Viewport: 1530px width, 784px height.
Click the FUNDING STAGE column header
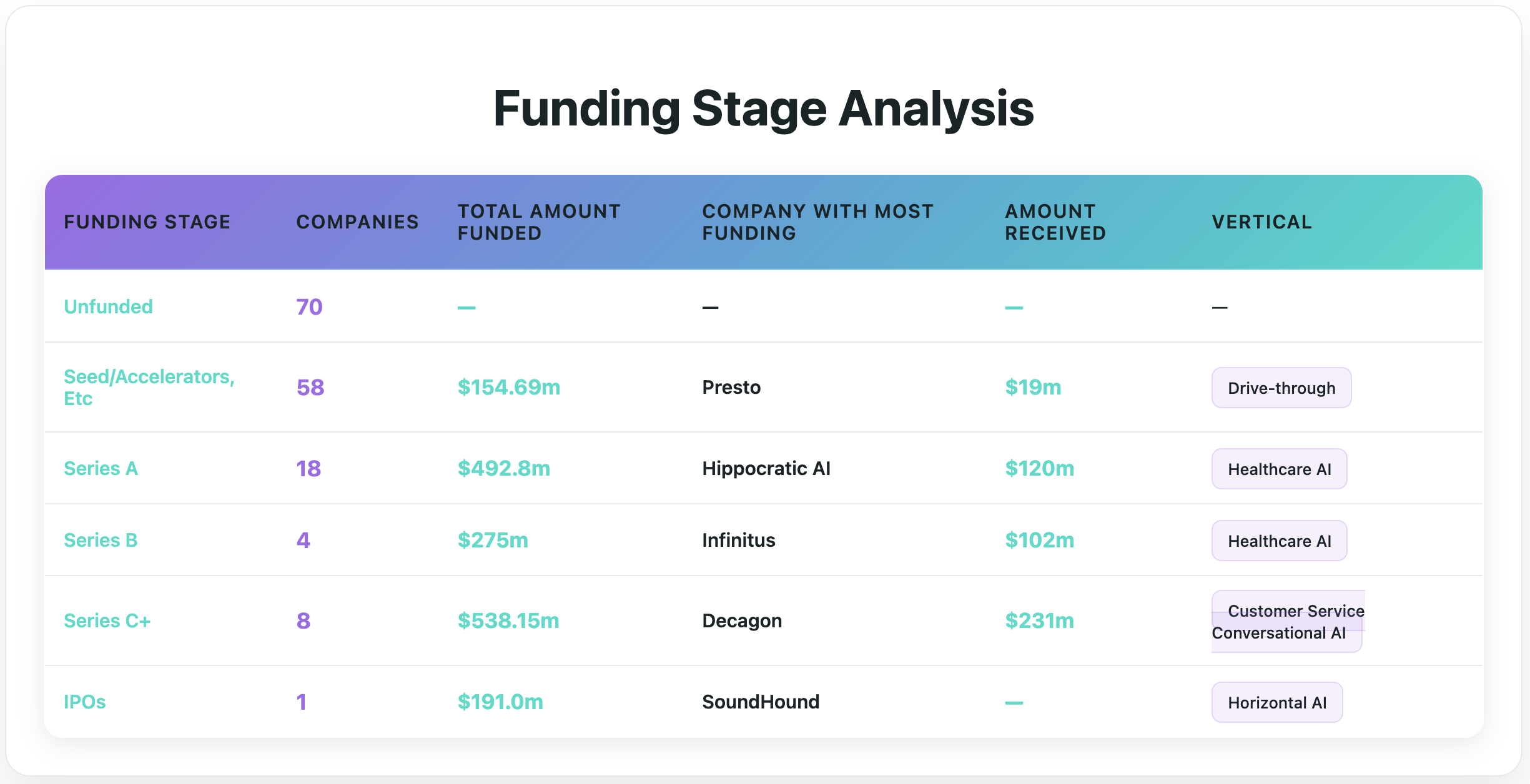point(147,222)
